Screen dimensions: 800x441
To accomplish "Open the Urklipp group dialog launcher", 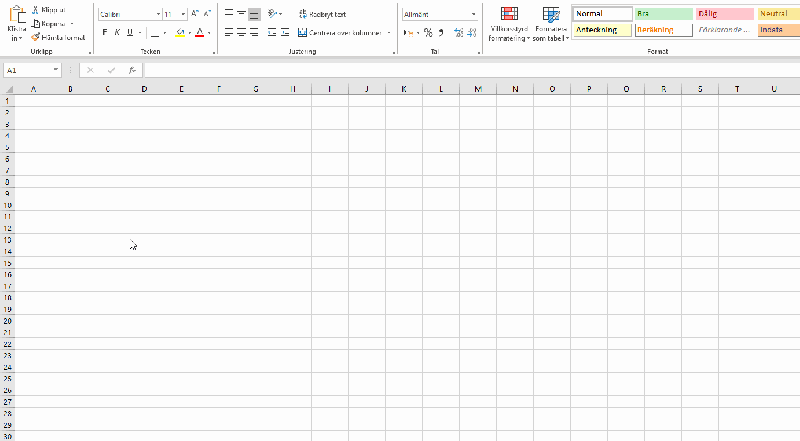I will click(90, 52).
